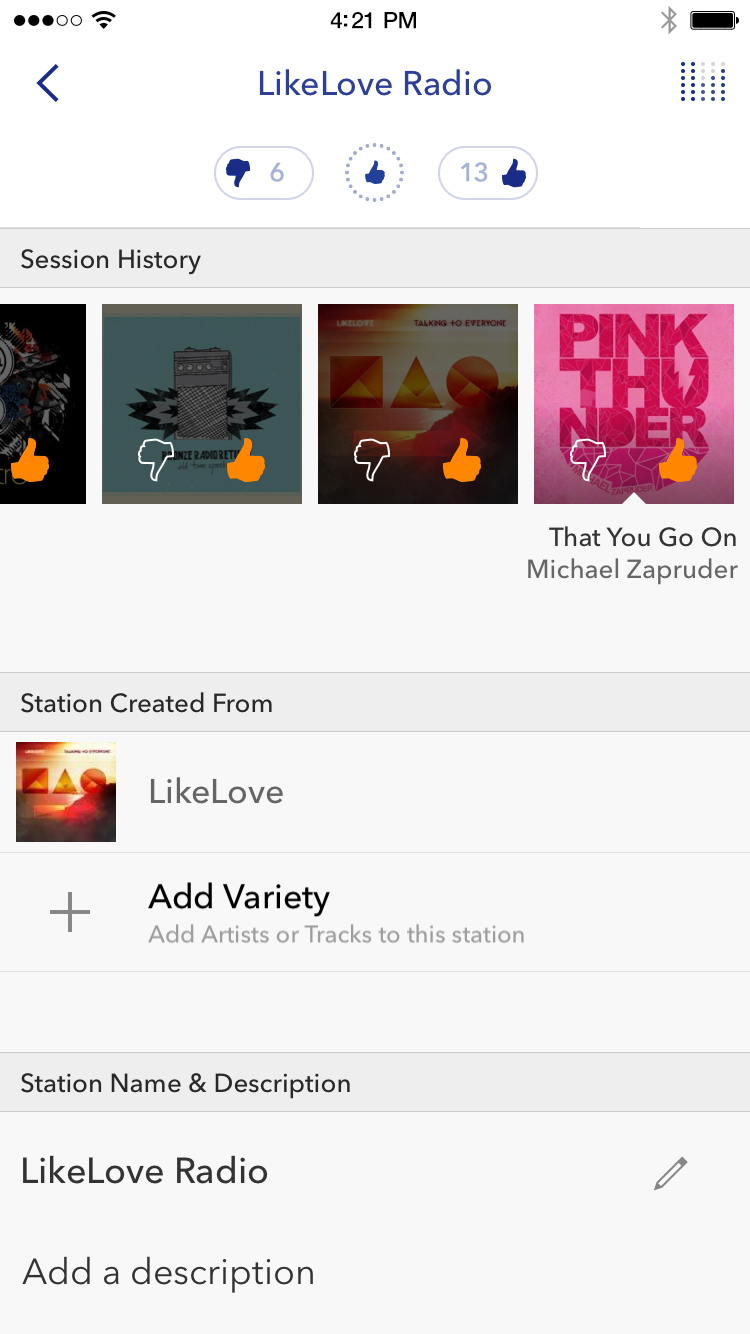
Task: Edit station name with pencil icon
Action: click(x=670, y=1173)
